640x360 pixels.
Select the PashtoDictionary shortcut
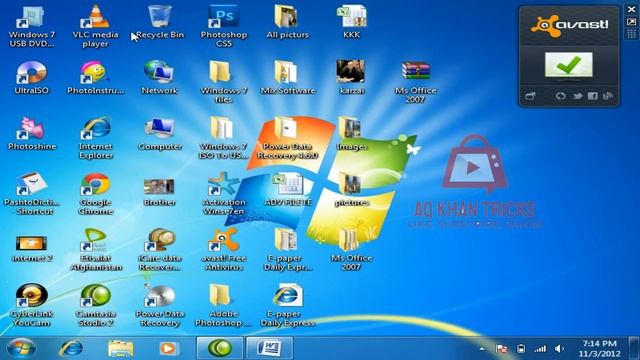pyautogui.click(x=32, y=193)
